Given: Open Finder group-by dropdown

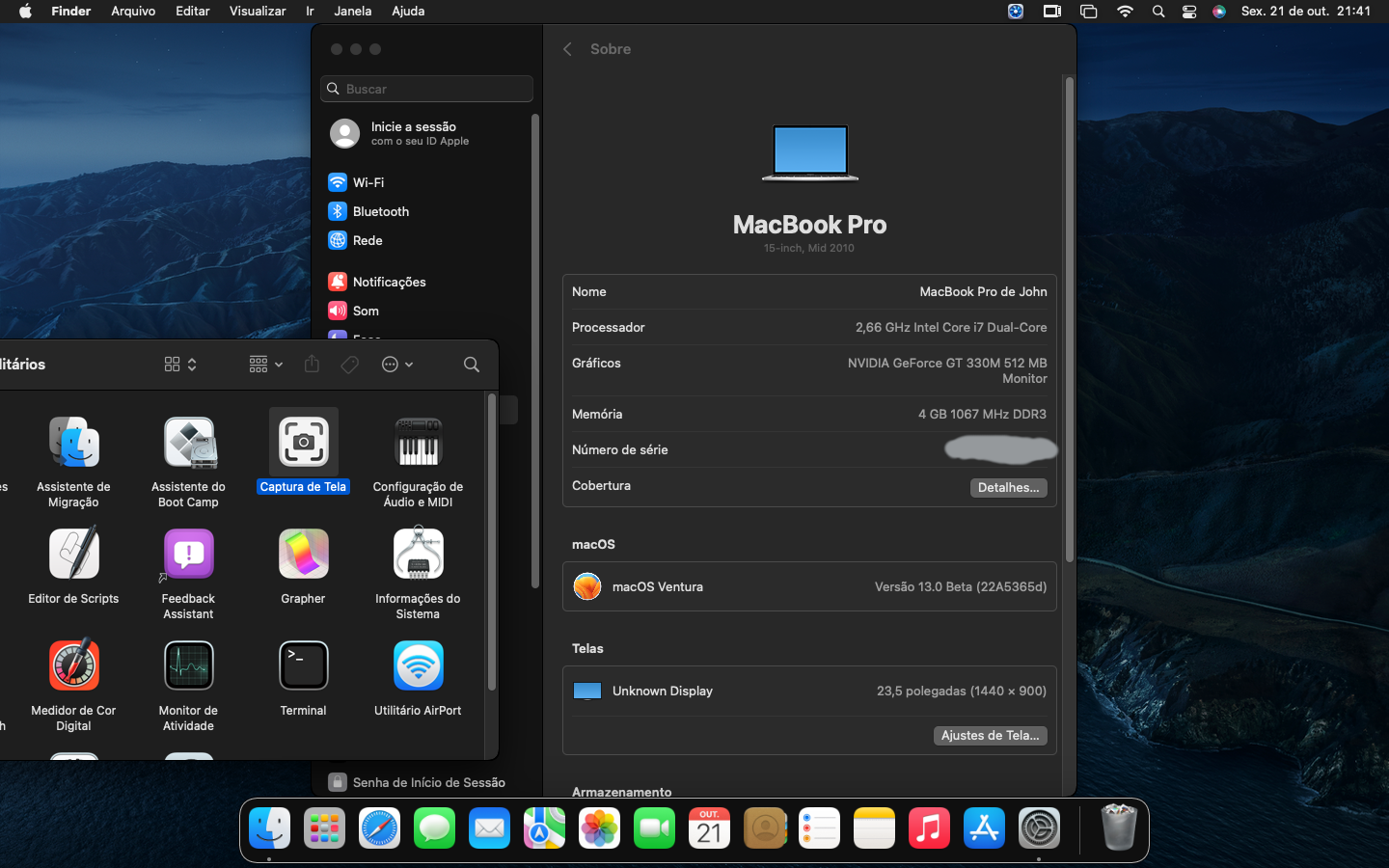Looking at the screenshot, I should click(265, 365).
